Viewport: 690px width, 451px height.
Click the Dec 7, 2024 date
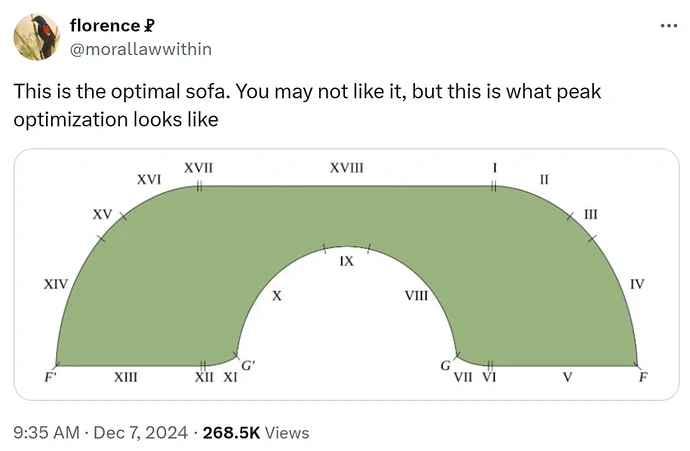coord(140,433)
